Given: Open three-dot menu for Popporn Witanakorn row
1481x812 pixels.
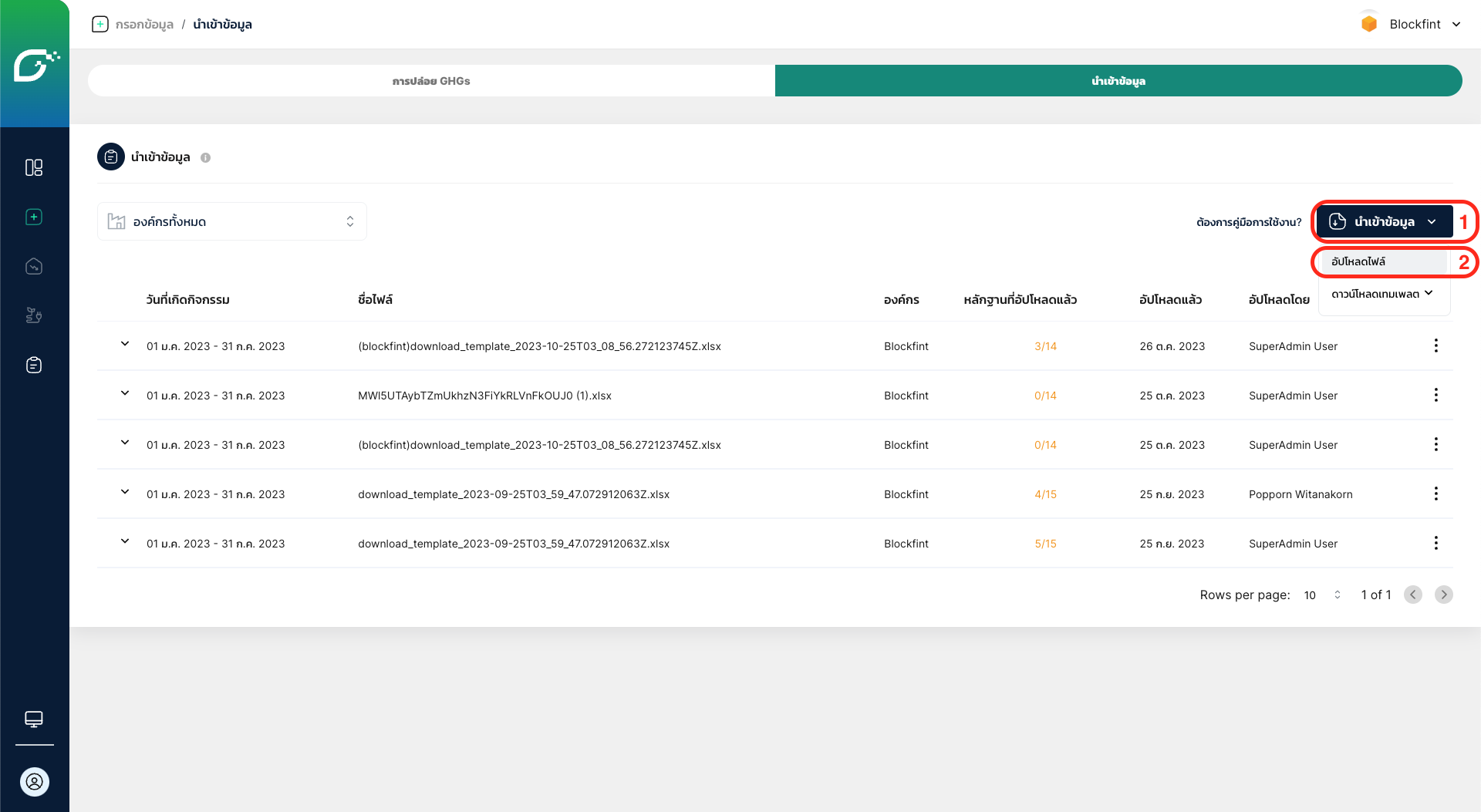Looking at the screenshot, I should pos(1435,494).
